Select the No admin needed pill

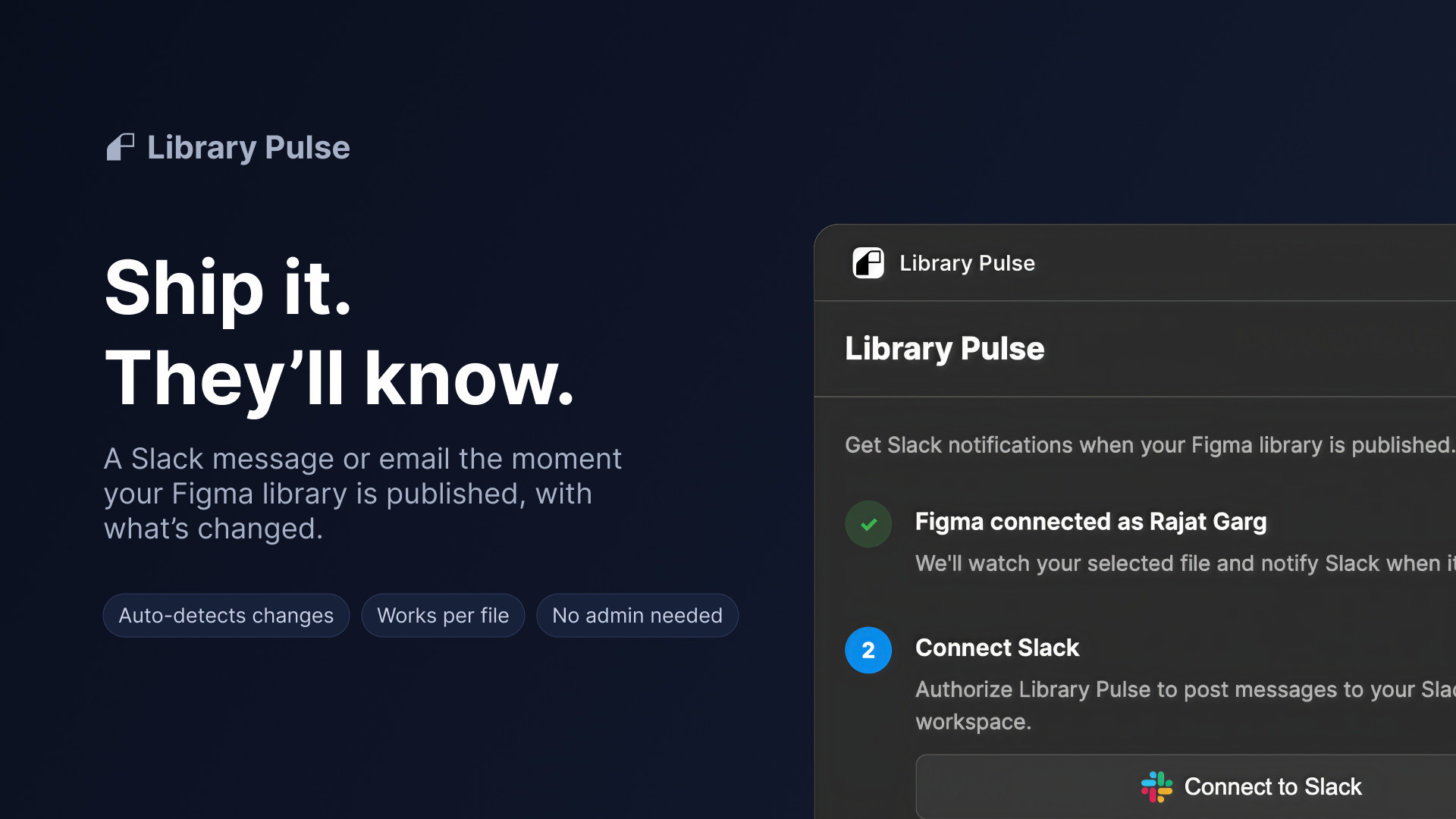[637, 615]
